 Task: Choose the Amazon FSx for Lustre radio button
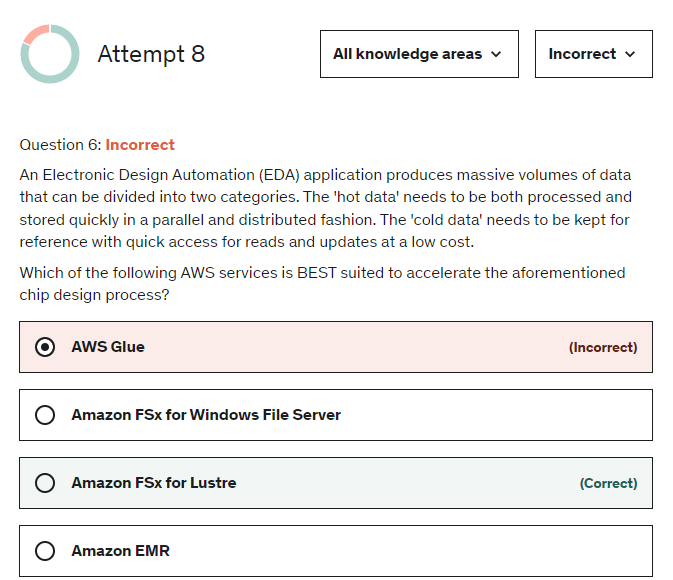[45, 483]
